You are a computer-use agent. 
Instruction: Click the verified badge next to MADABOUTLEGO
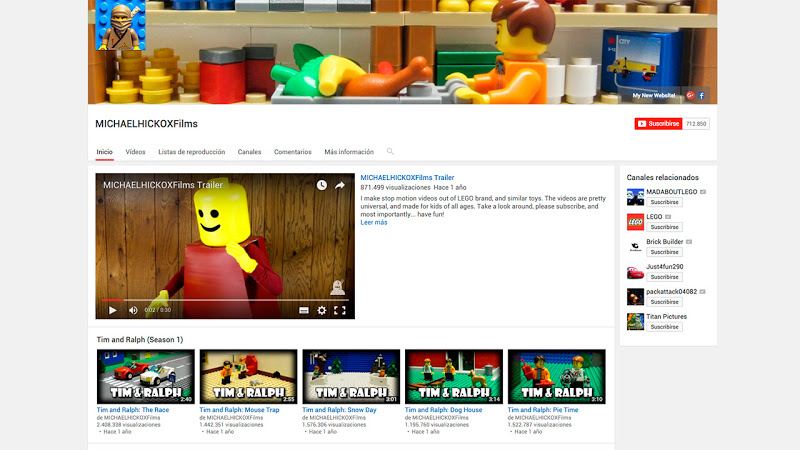coord(703,192)
